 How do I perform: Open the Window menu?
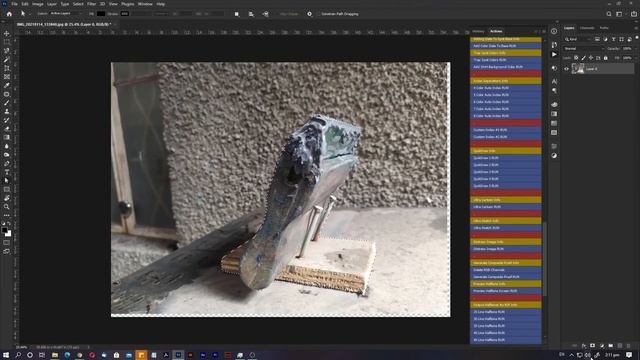click(x=145, y=4)
